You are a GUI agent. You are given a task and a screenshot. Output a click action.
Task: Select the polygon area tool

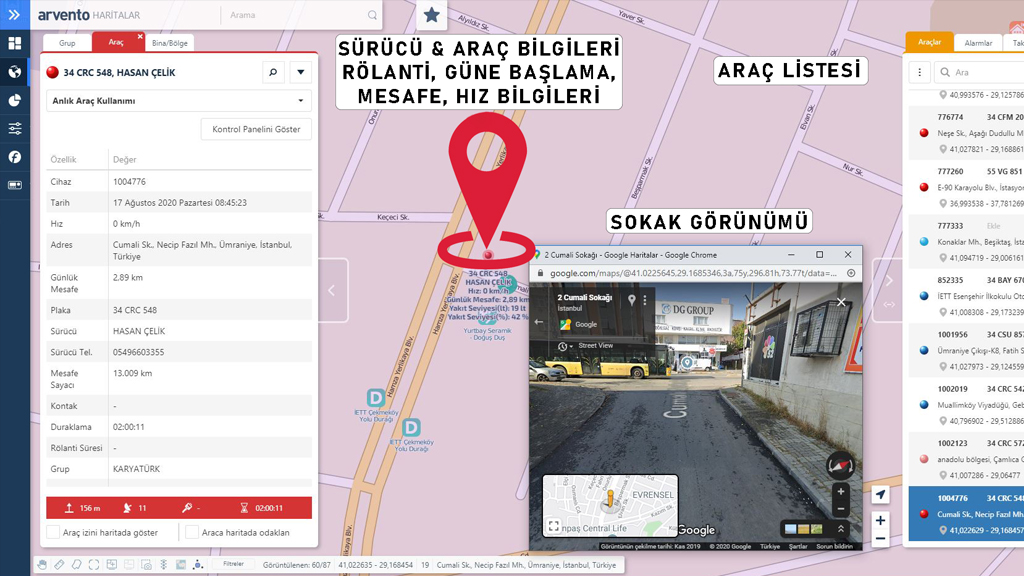(x=76, y=565)
